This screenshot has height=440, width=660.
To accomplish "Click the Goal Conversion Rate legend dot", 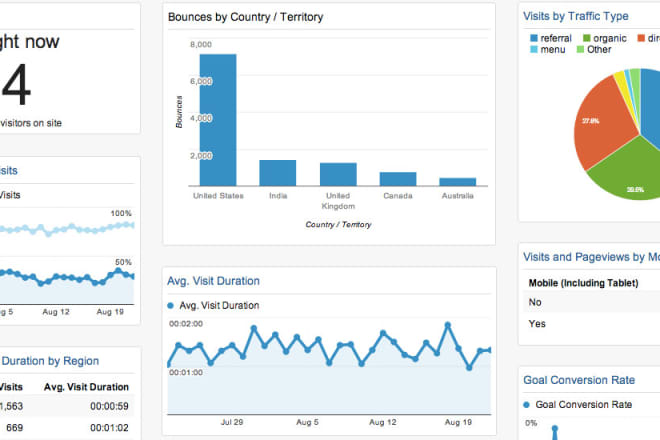I will tap(526, 405).
